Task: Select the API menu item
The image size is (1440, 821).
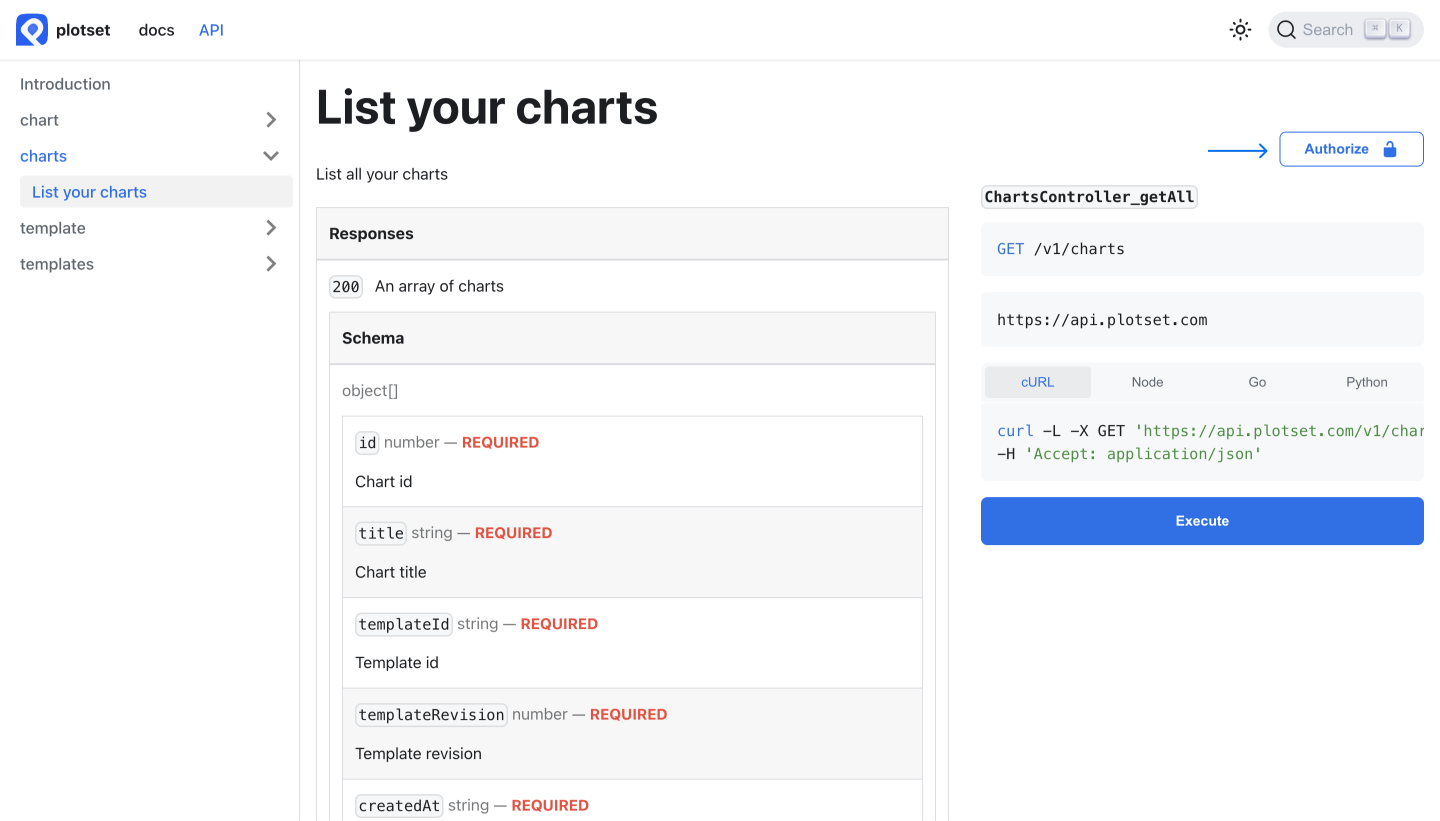Action: (x=211, y=29)
